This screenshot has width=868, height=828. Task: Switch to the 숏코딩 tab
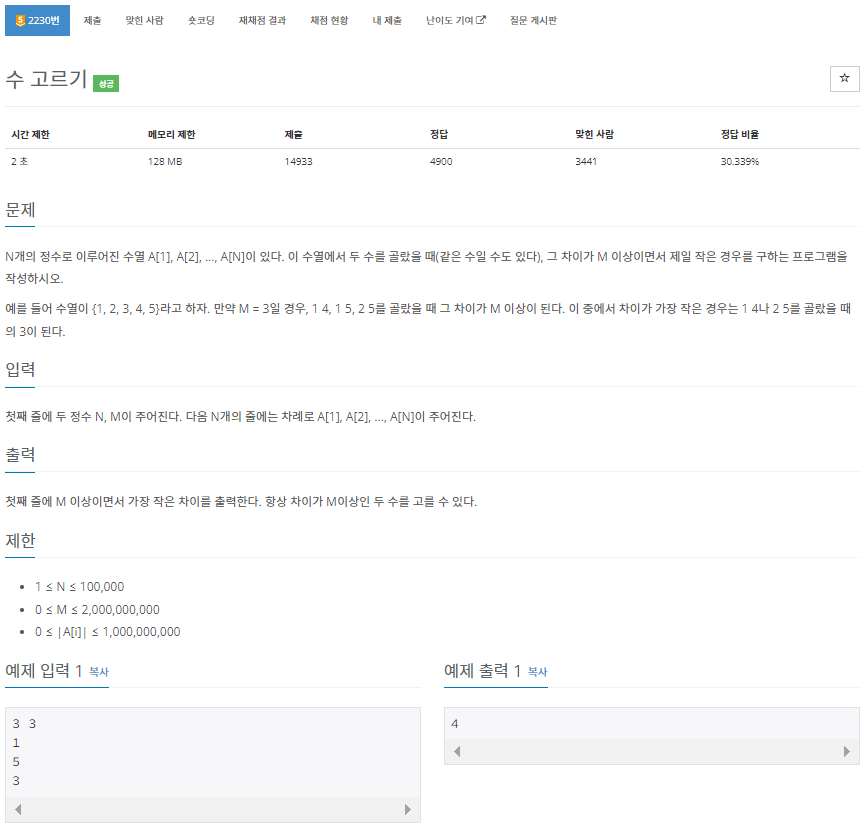(x=201, y=20)
